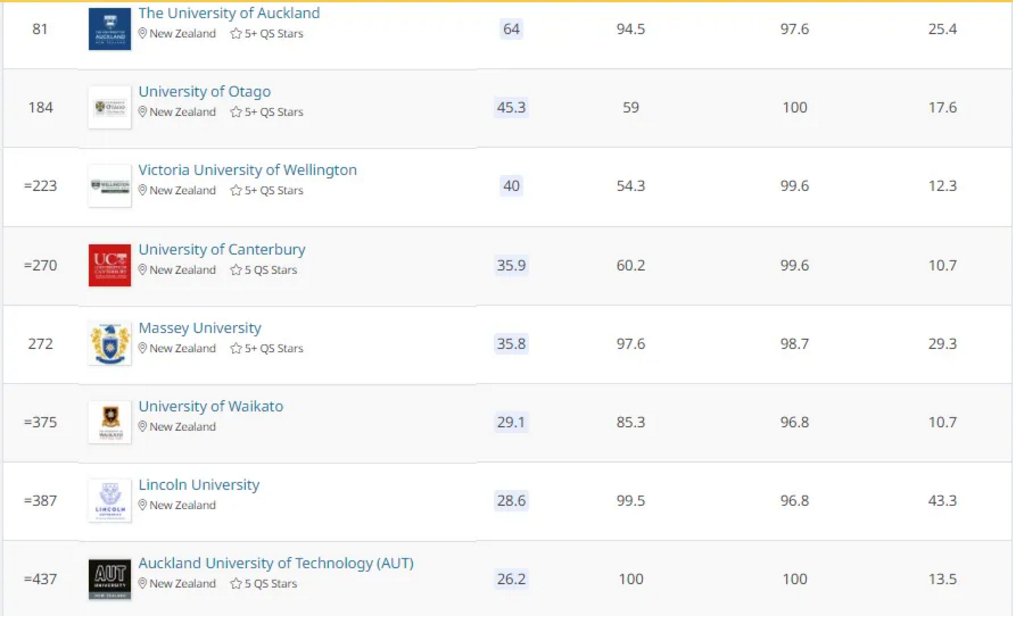Open The University of Auckland link
The image size is (1013, 622).
click(229, 13)
